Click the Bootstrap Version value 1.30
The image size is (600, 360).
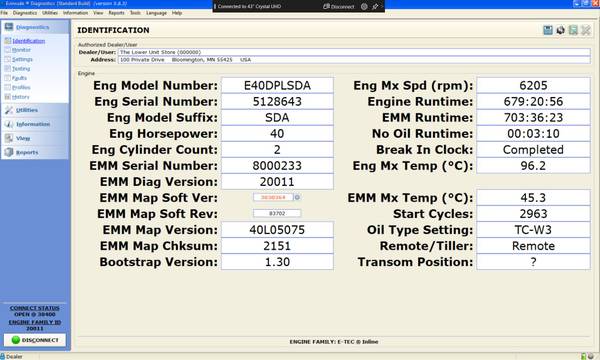tap(277, 262)
